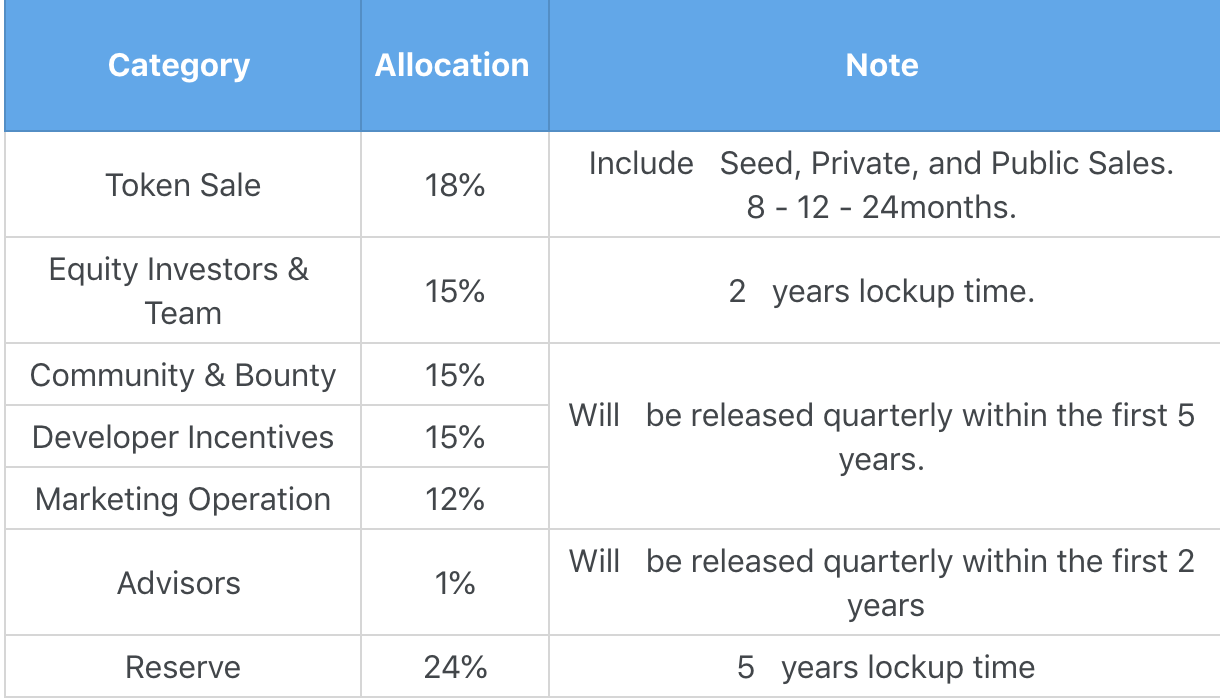Click the 2 years lockup time note
The width and height of the screenshot is (1220, 698).
pos(882,292)
